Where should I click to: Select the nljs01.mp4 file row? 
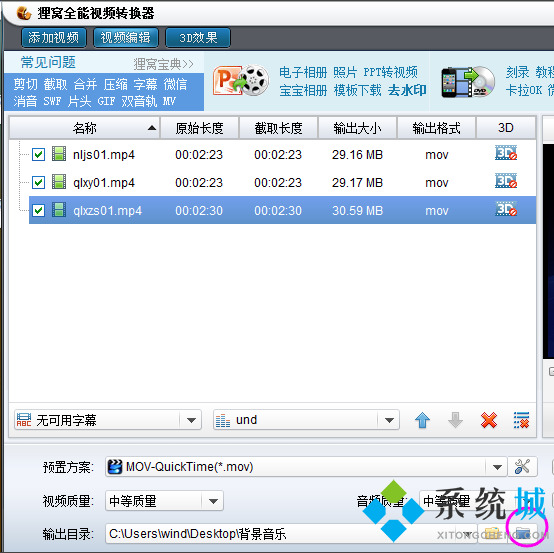(282, 154)
